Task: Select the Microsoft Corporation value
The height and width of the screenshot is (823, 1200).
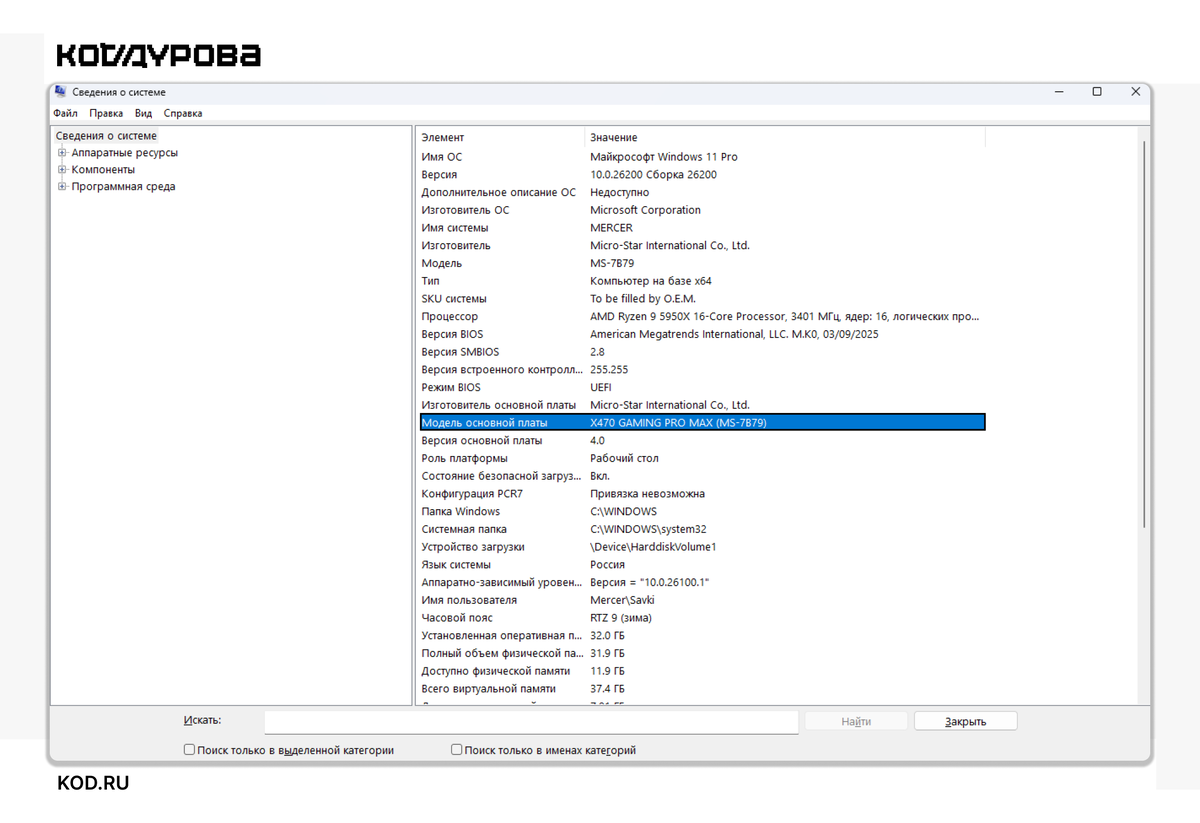Action: pyautogui.click(x=645, y=210)
